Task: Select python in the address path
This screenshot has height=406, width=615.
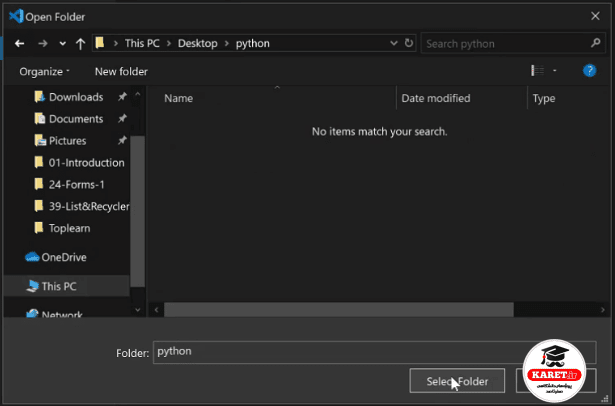Action: coord(253,43)
